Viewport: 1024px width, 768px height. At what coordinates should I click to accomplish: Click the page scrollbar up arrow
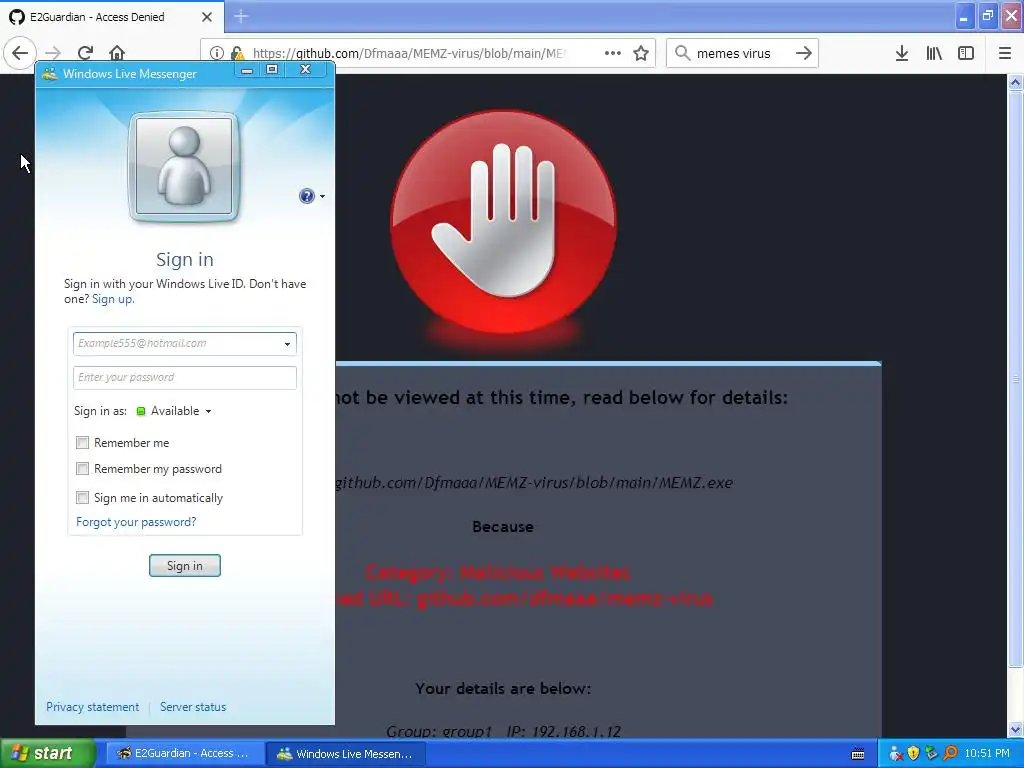[1015, 82]
